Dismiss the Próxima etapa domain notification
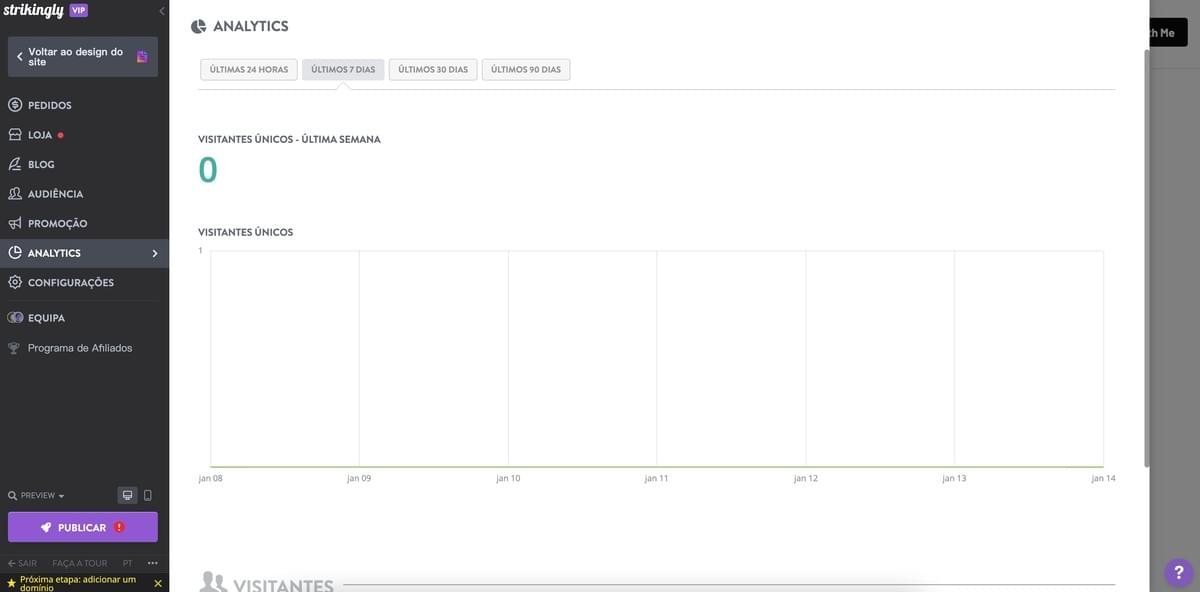 (155, 582)
